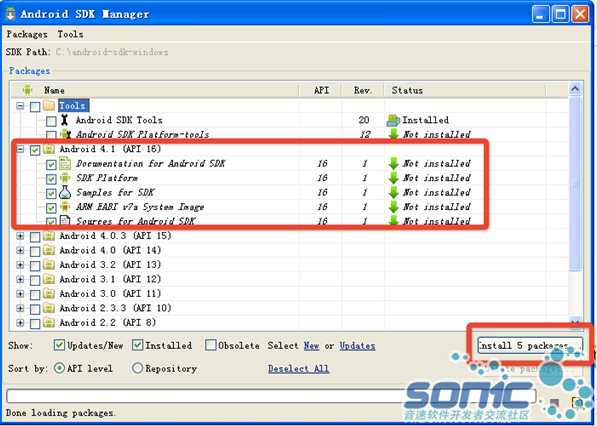Click the 'Done loading packages.' status text

click(60, 413)
